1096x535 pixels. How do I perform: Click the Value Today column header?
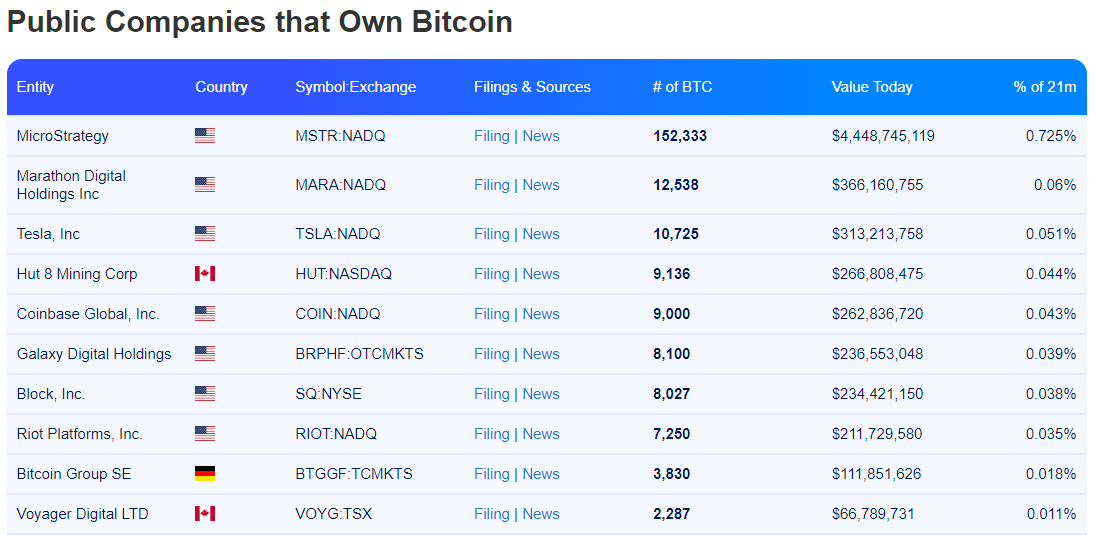(x=872, y=87)
